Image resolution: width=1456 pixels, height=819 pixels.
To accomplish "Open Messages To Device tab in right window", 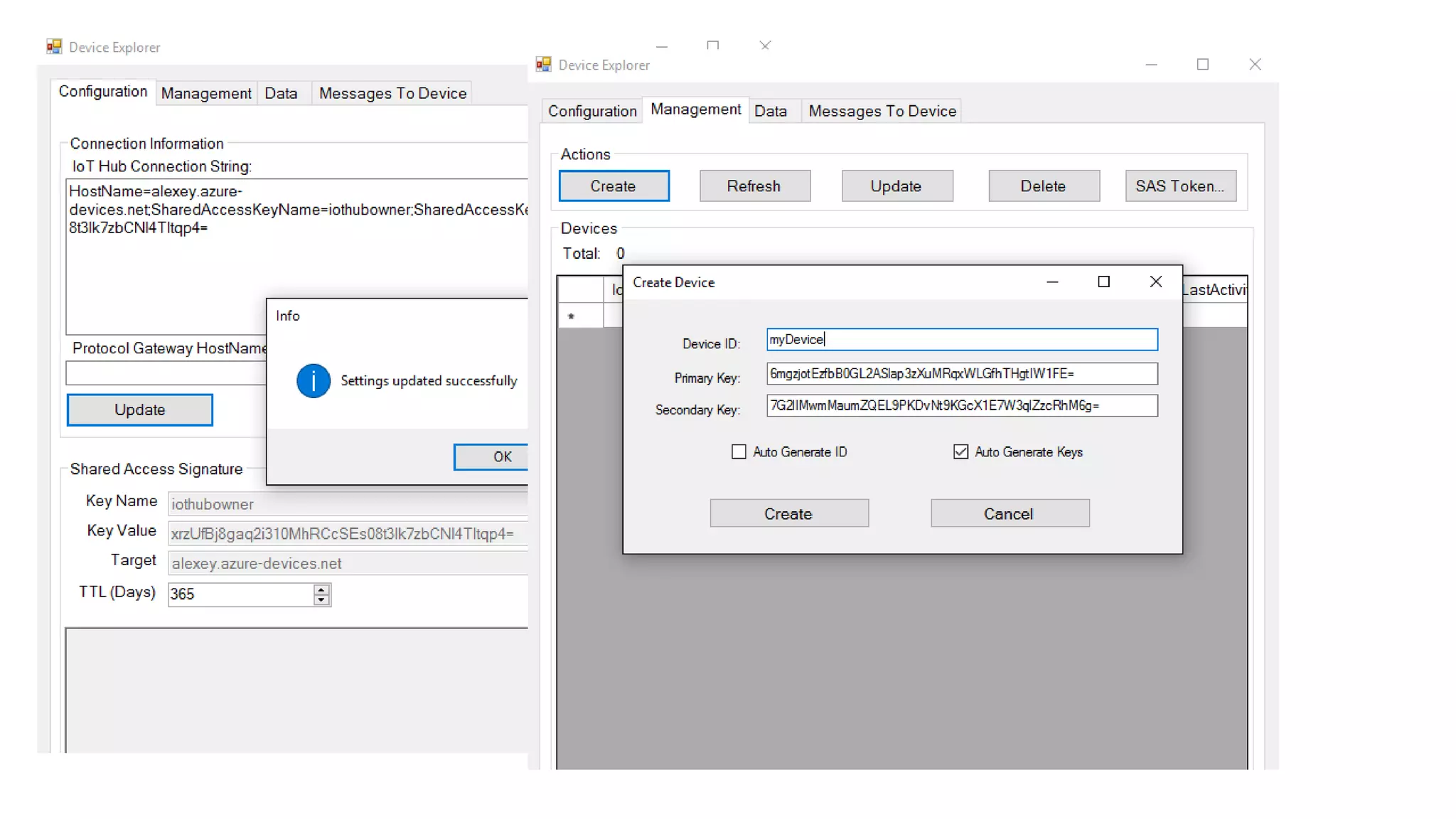I will (x=882, y=111).
